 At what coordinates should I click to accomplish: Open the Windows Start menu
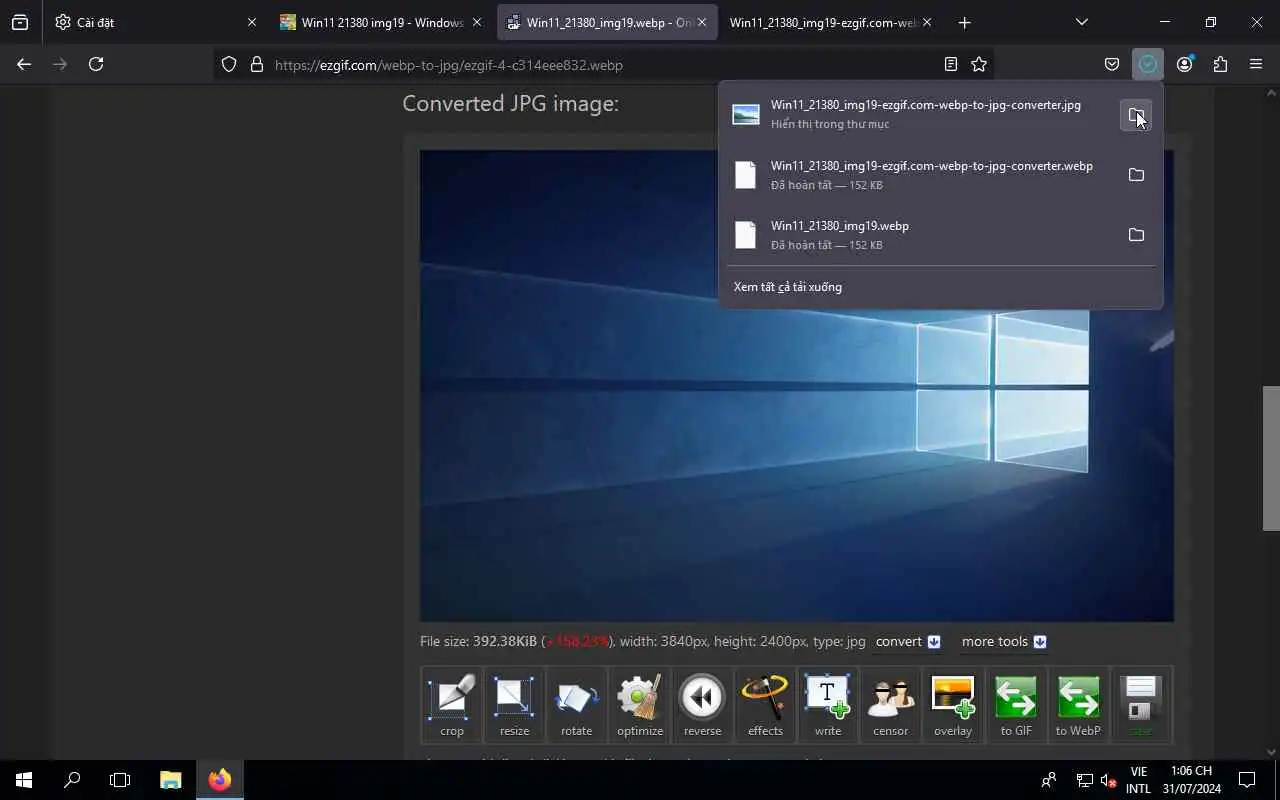(x=24, y=780)
